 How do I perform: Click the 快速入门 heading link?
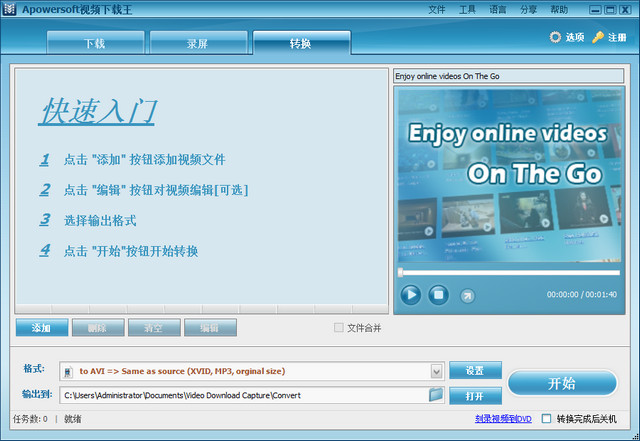pos(98,111)
